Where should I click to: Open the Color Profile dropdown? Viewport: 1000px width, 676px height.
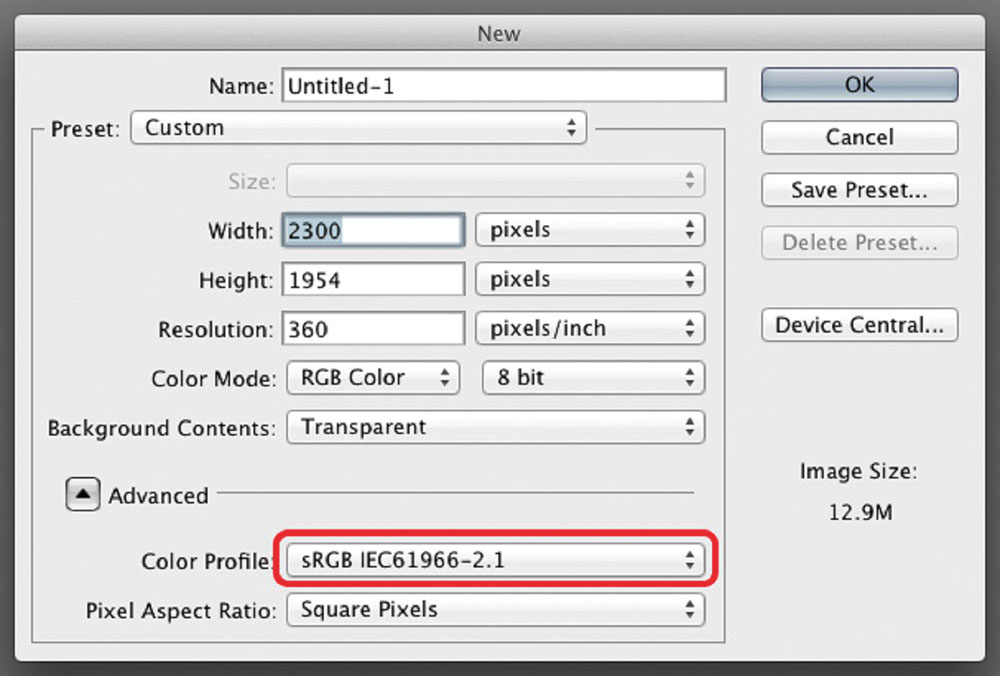[495, 560]
